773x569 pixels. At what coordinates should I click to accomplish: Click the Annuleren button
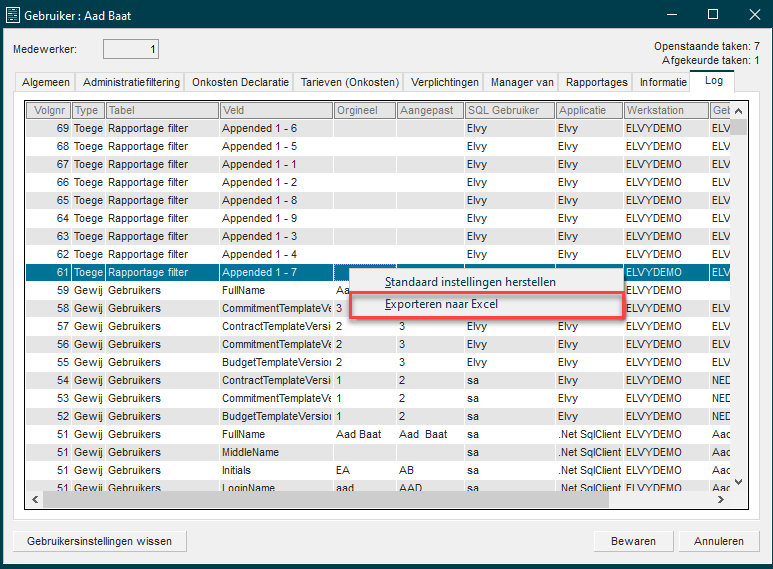point(718,541)
